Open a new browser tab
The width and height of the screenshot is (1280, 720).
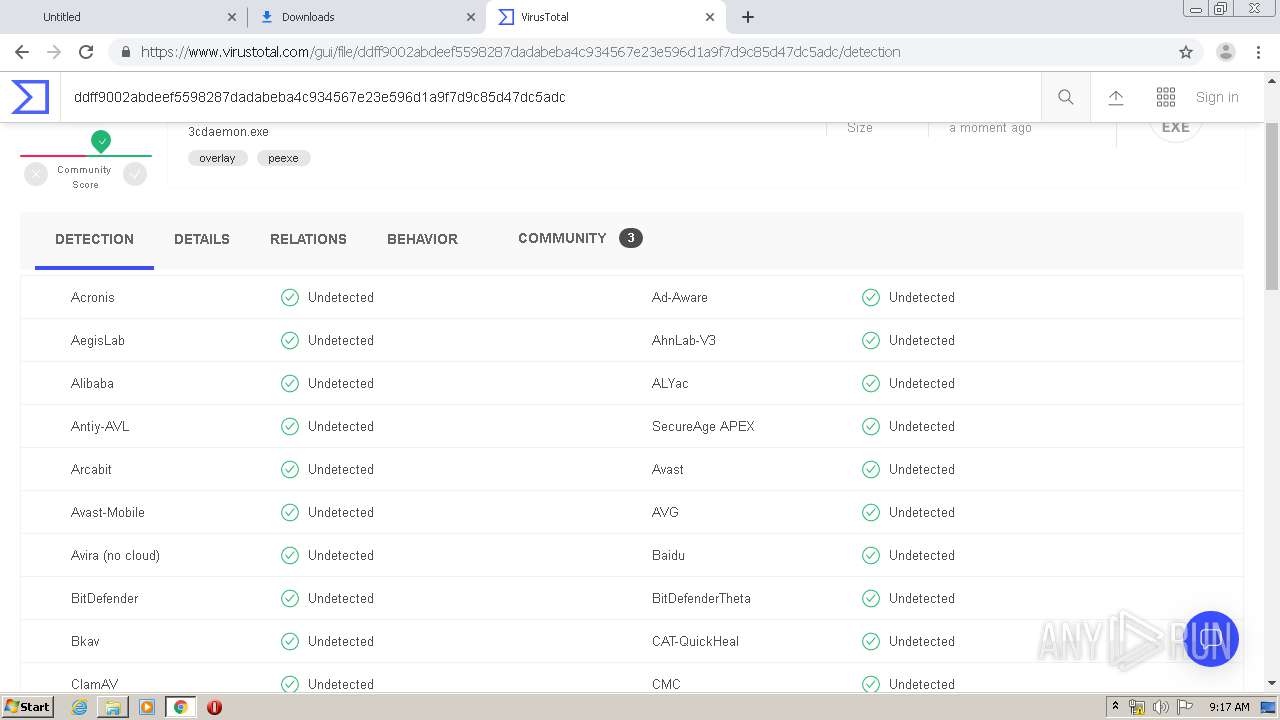[x=748, y=17]
